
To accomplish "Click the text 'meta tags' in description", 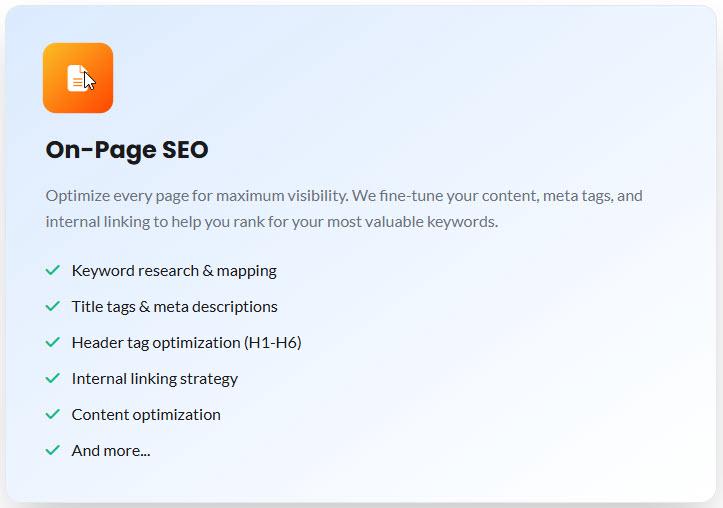I will pyautogui.click(x=575, y=195).
